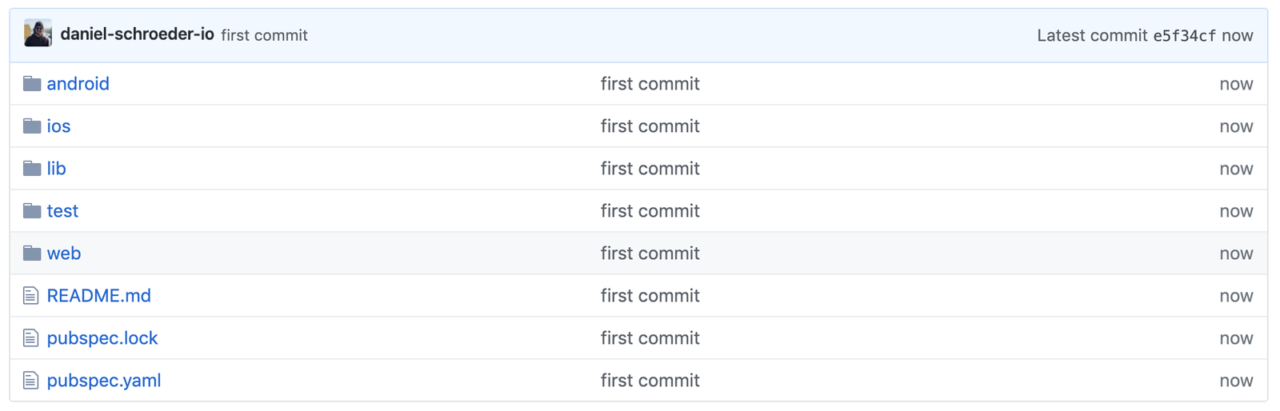The width and height of the screenshot is (1280, 411).
Task: Open daniel-schroeder-io's avatar thumbnail
Action: click(38, 34)
